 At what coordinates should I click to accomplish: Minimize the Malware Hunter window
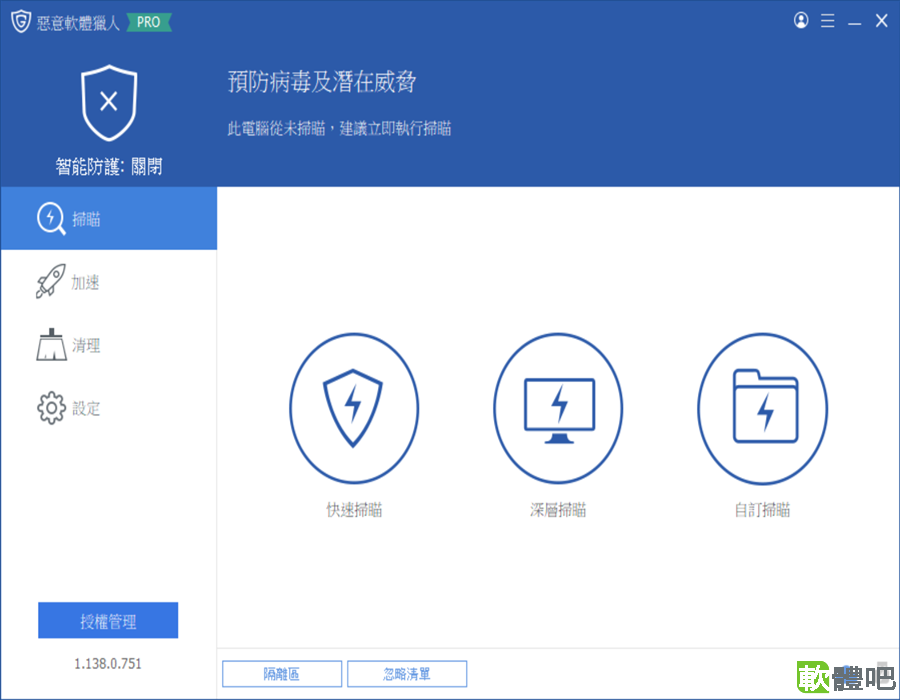click(855, 22)
